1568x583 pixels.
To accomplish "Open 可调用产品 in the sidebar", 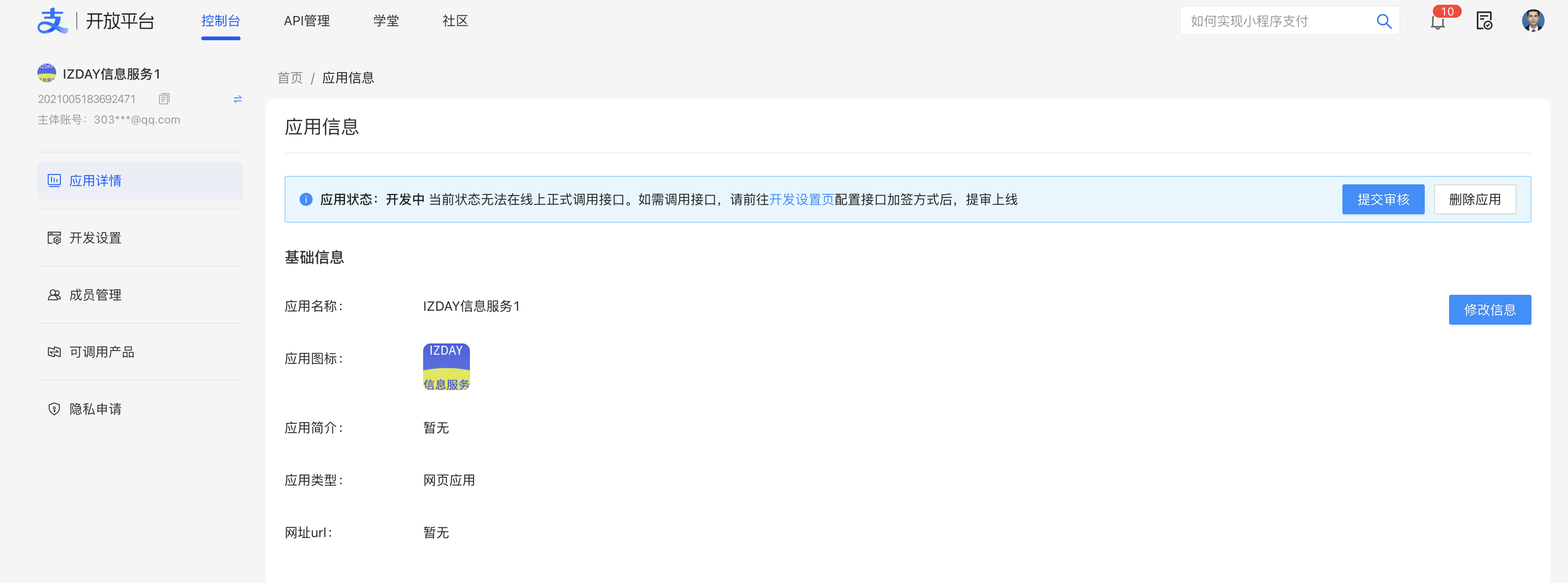I will [102, 352].
